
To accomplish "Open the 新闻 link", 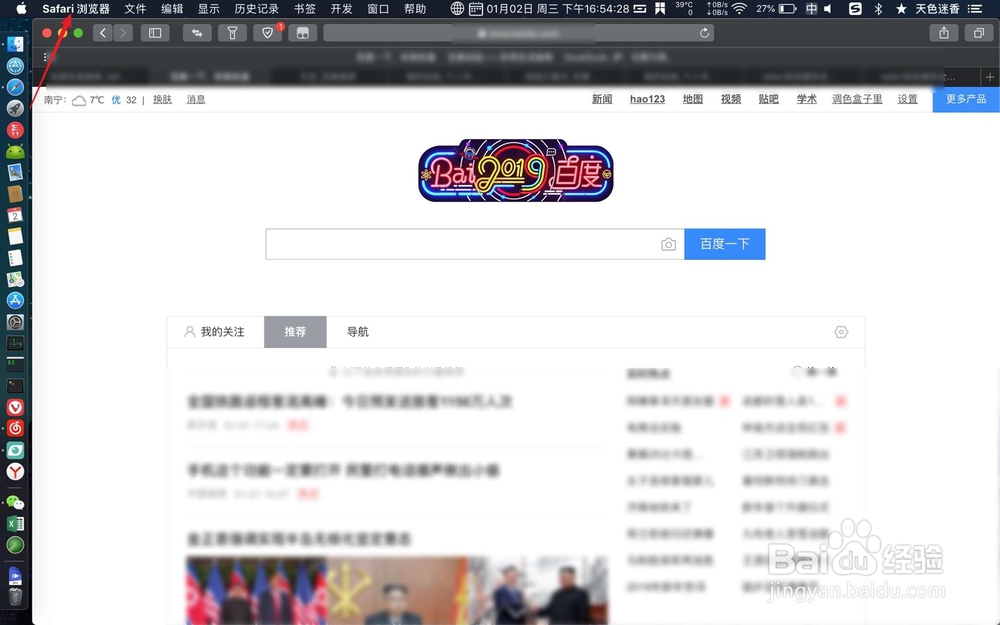I will click(x=602, y=99).
